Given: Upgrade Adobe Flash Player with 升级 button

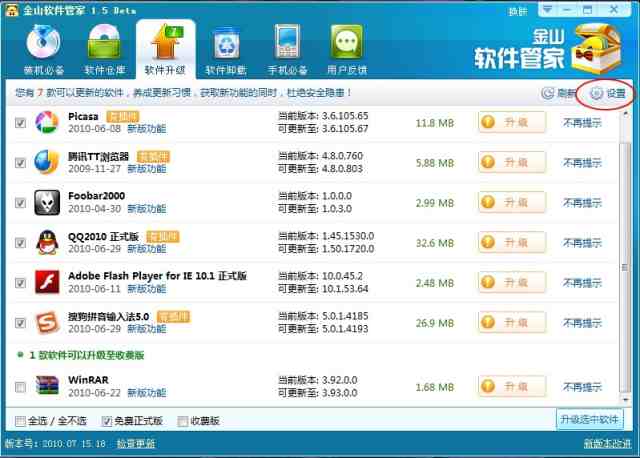Looking at the screenshot, I should (512, 282).
